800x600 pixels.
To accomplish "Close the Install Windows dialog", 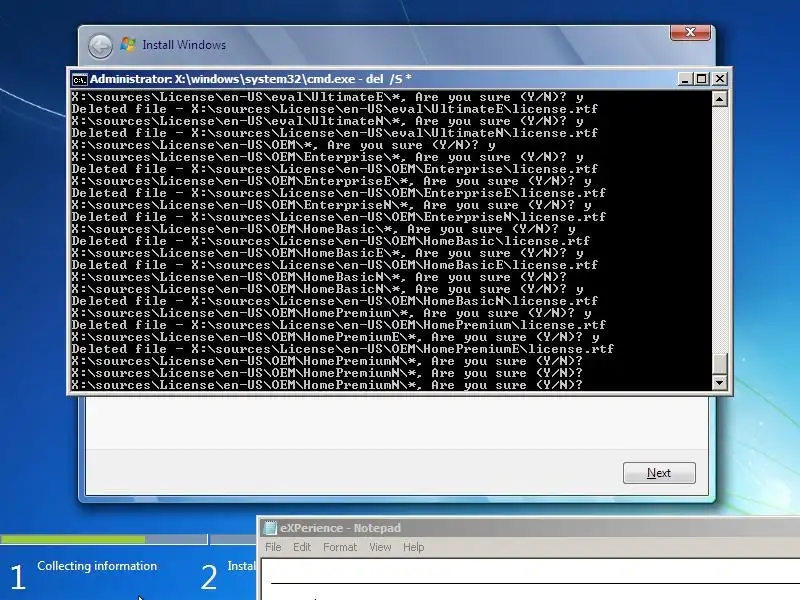I will [690, 32].
